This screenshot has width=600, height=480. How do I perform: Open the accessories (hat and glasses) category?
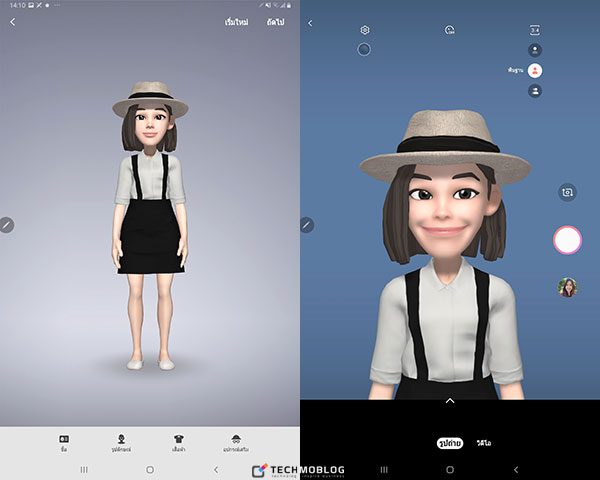point(237,441)
